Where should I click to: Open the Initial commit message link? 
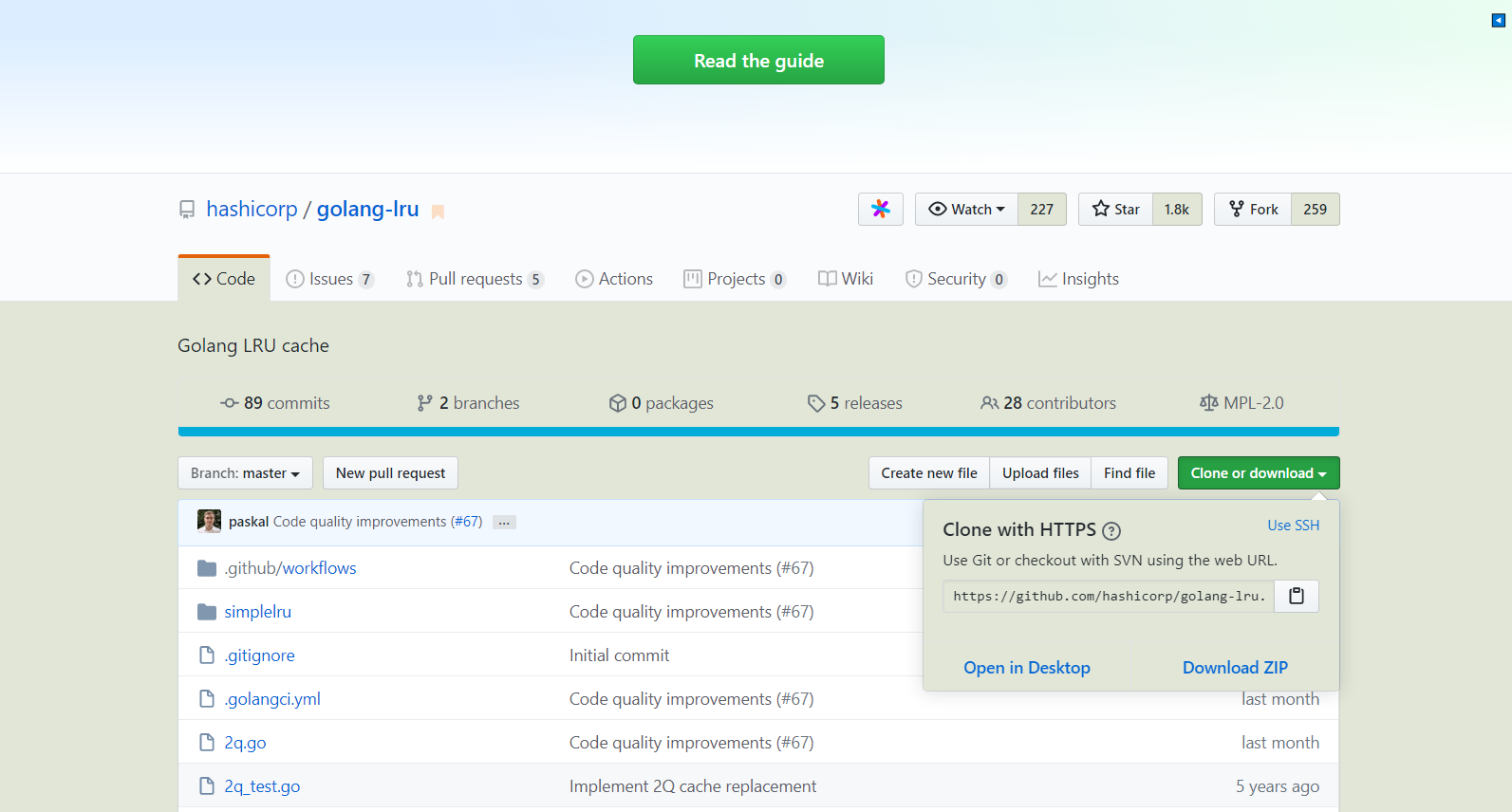coord(619,655)
